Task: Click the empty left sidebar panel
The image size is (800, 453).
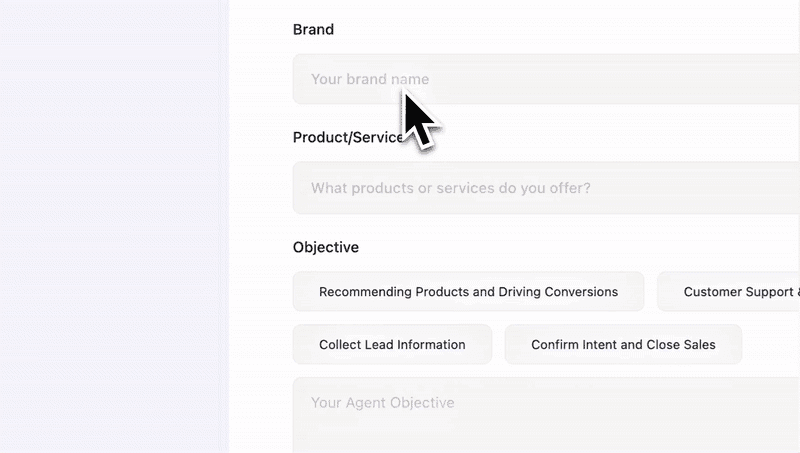Action: [x=114, y=226]
